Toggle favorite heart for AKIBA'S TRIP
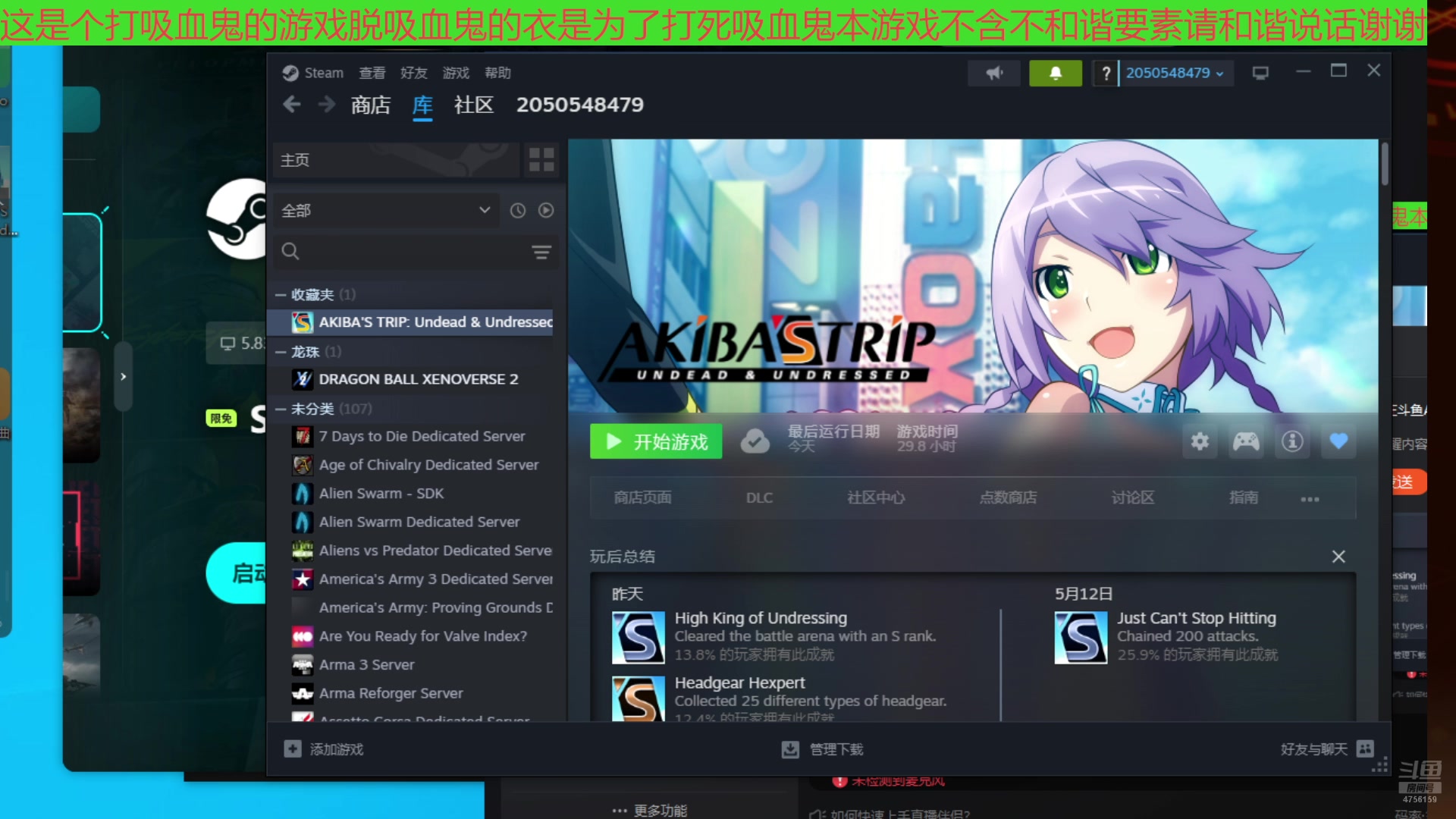Screen dimensions: 1456x819 [1338, 441]
